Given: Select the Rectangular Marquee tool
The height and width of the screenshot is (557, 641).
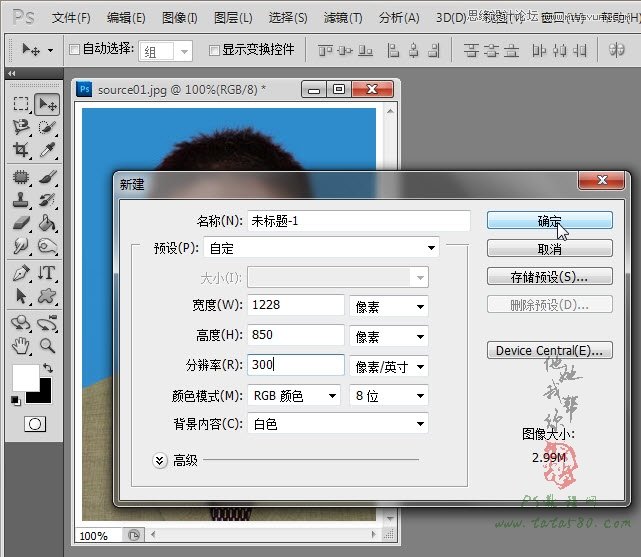Looking at the screenshot, I should pyautogui.click(x=21, y=104).
